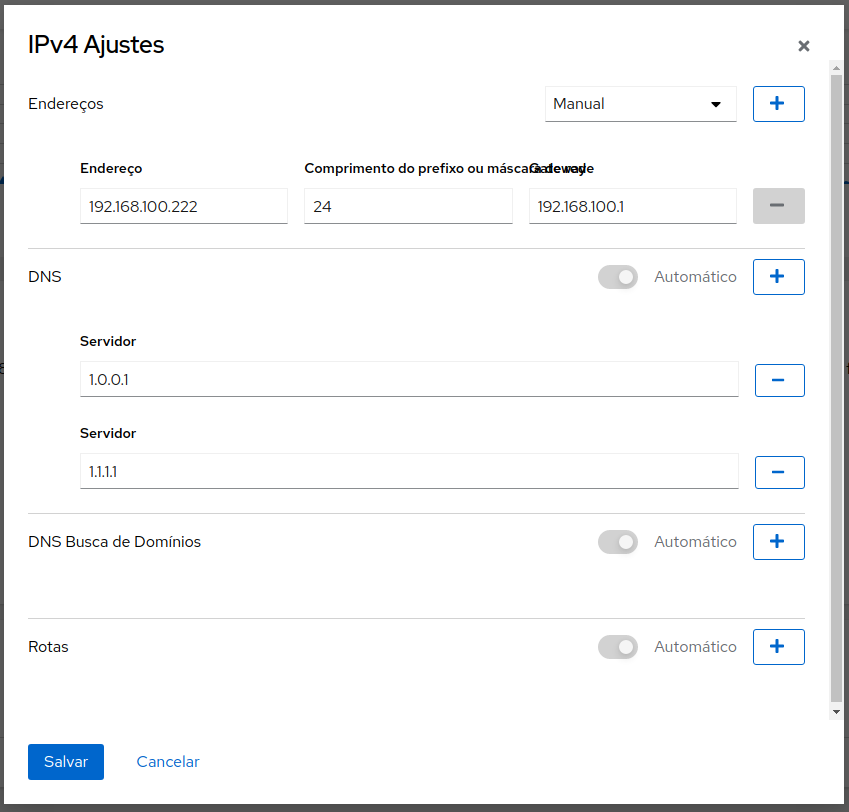Focus the Endereço field with 192.168.100.222
This screenshot has height=812, width=849.
tap(184, 206)
